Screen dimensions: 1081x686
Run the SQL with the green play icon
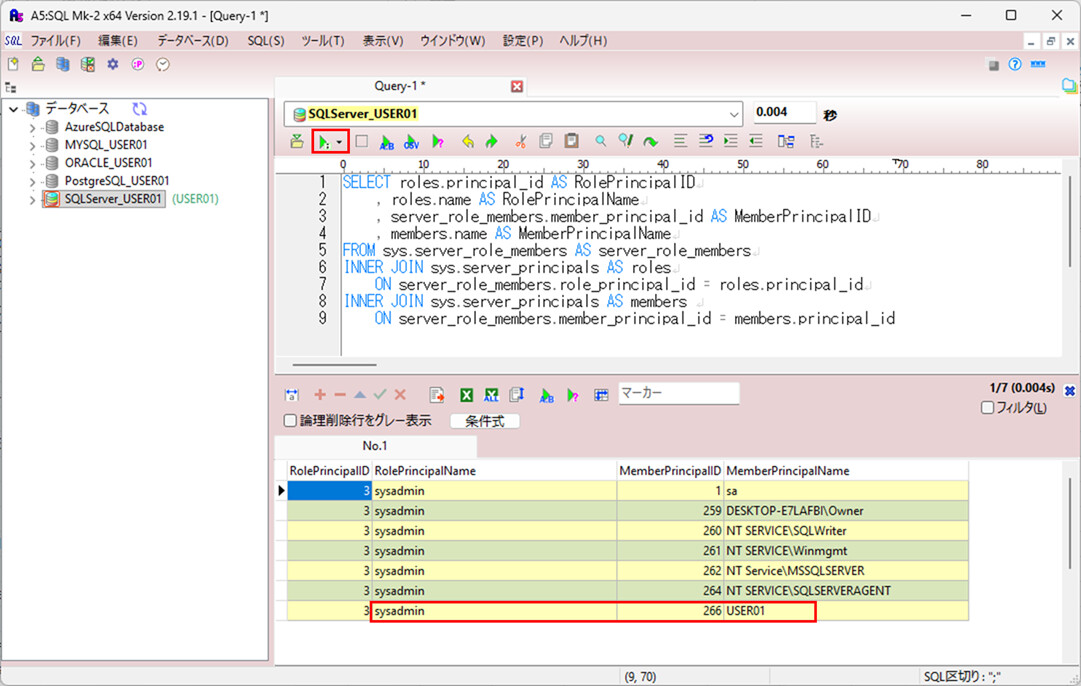323,142
